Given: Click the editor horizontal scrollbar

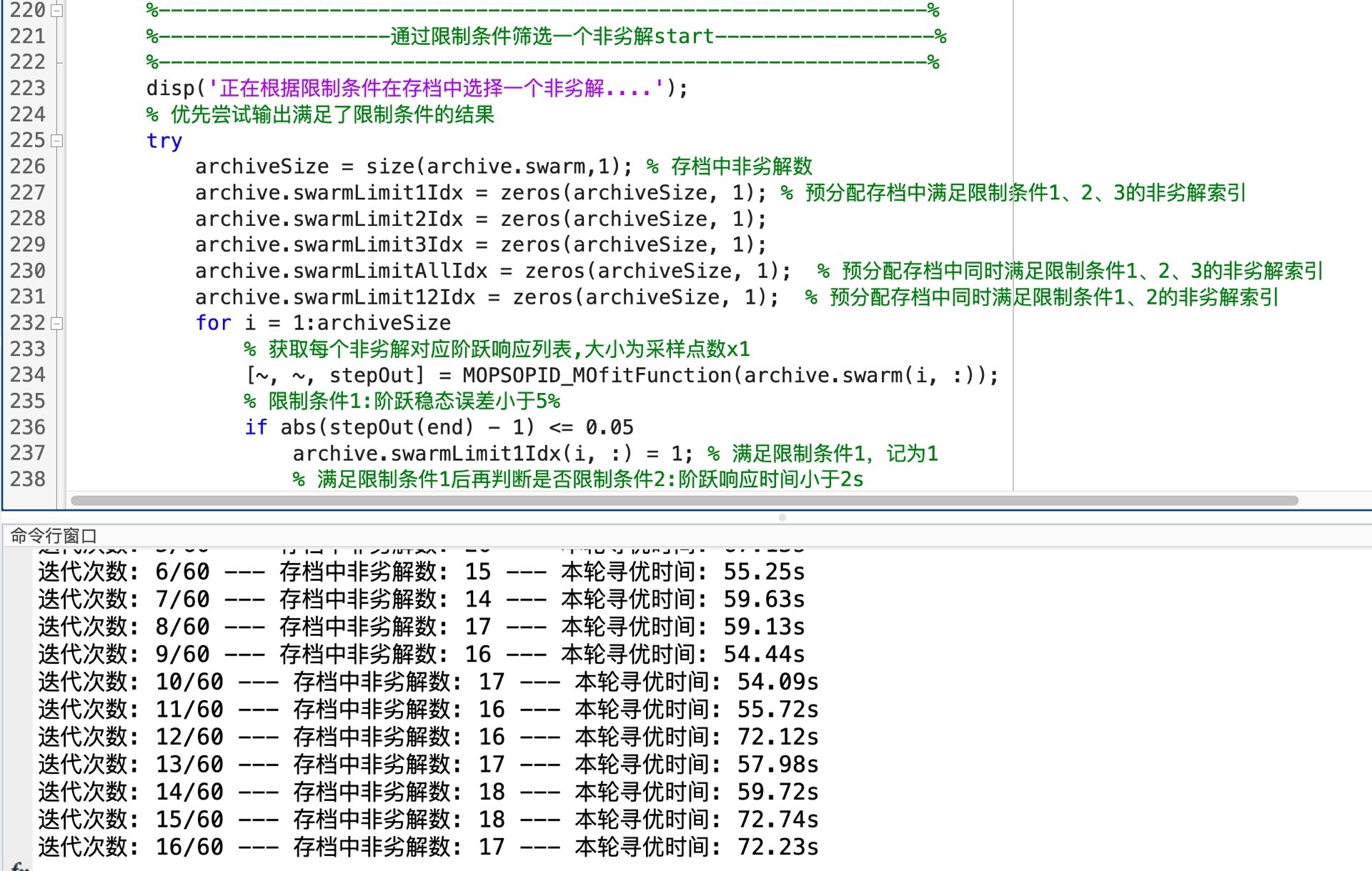Looking at the screenshot, I should click(684, 500).
